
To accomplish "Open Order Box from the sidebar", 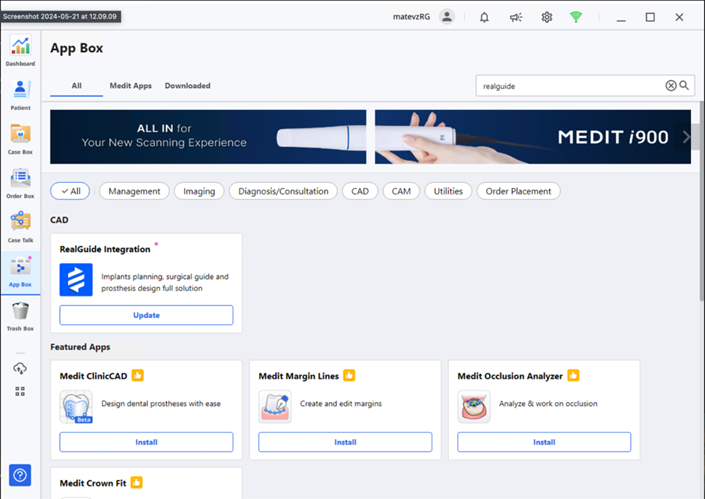I will point(20,181).
